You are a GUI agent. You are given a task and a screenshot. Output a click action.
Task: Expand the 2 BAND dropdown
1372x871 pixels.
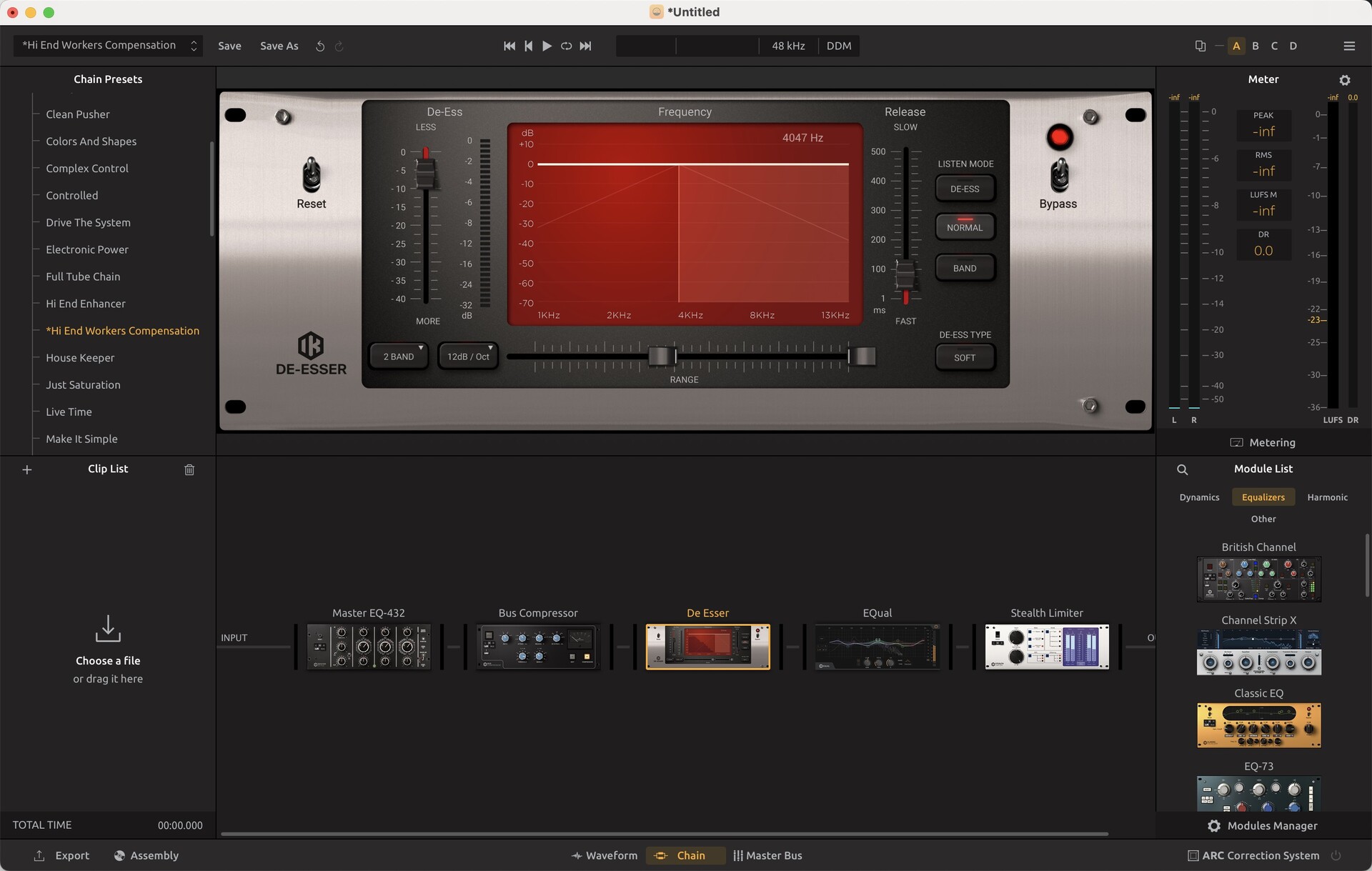coord(399,357)
